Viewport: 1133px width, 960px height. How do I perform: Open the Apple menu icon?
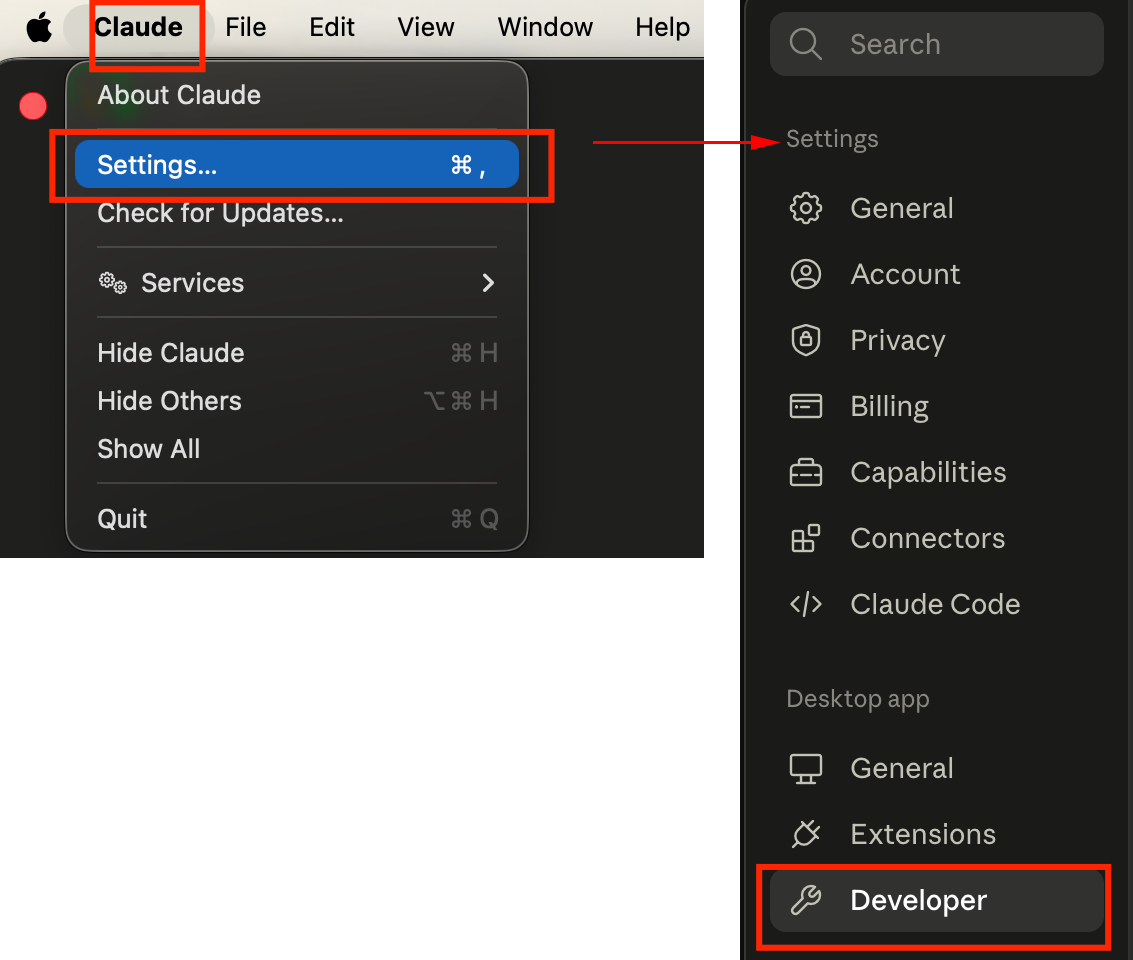(x=39, y=27)
